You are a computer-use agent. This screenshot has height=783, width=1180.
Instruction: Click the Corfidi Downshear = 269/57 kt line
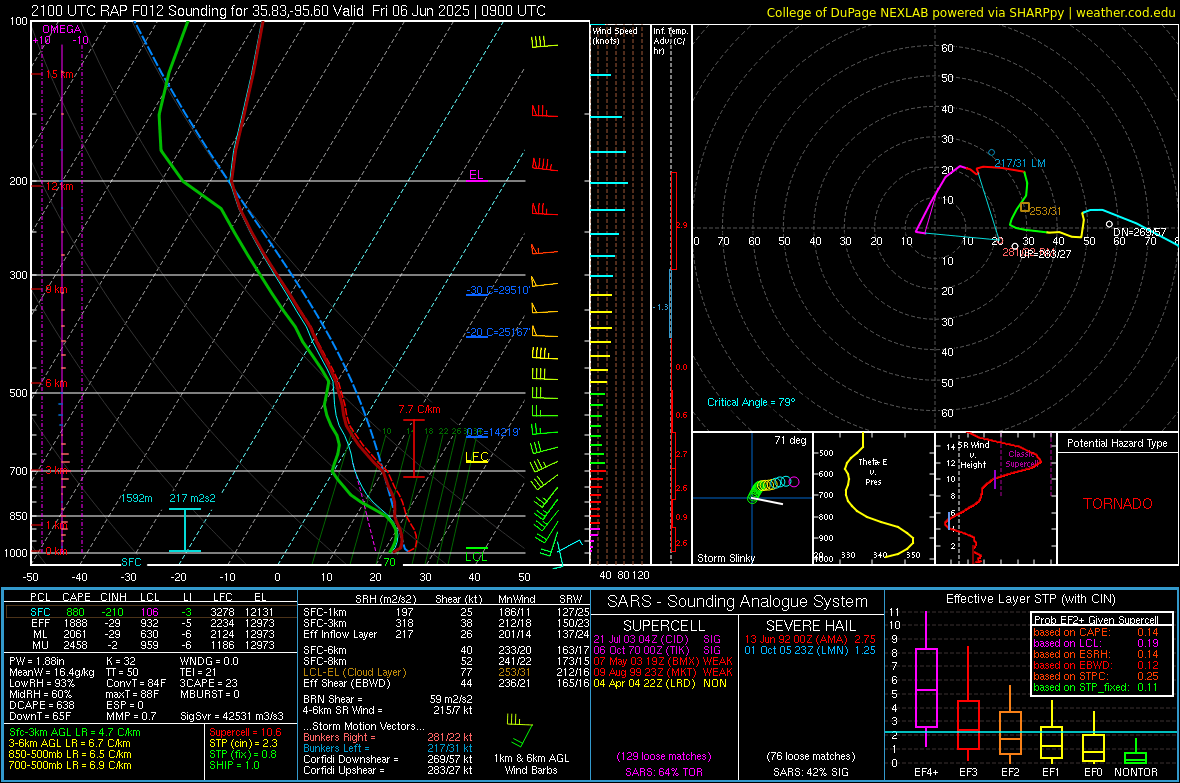tap(388, 759)
